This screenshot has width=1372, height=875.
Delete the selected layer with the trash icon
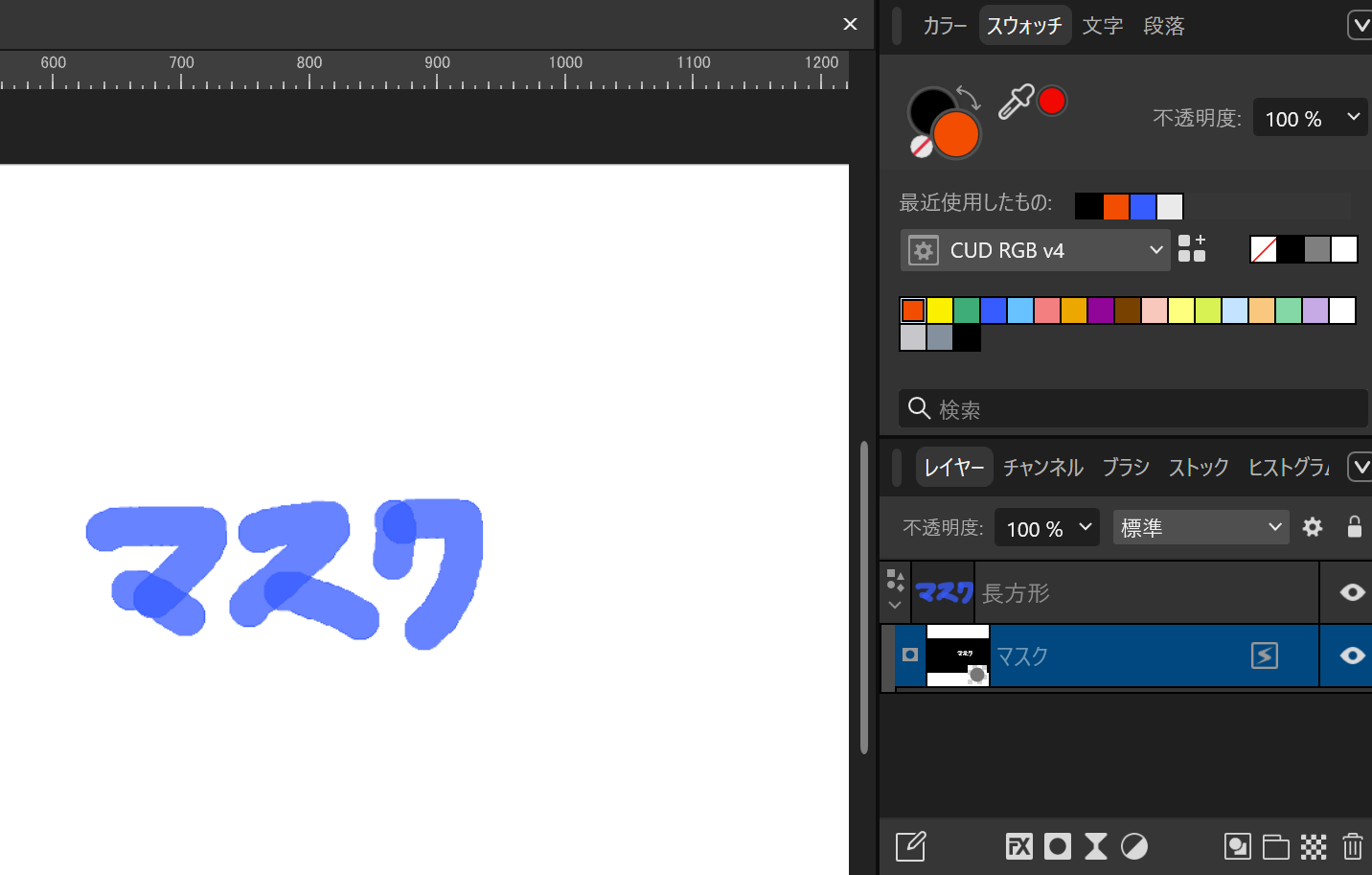[x=1353, y=846]
